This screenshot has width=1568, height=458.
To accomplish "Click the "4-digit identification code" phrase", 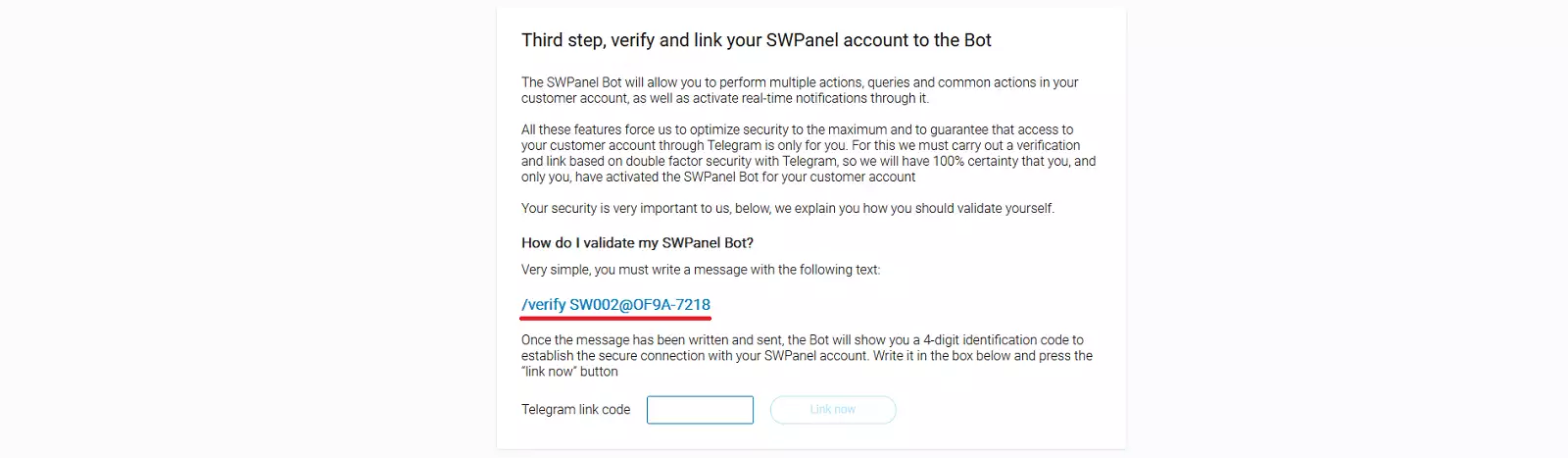I will (988, 340).
